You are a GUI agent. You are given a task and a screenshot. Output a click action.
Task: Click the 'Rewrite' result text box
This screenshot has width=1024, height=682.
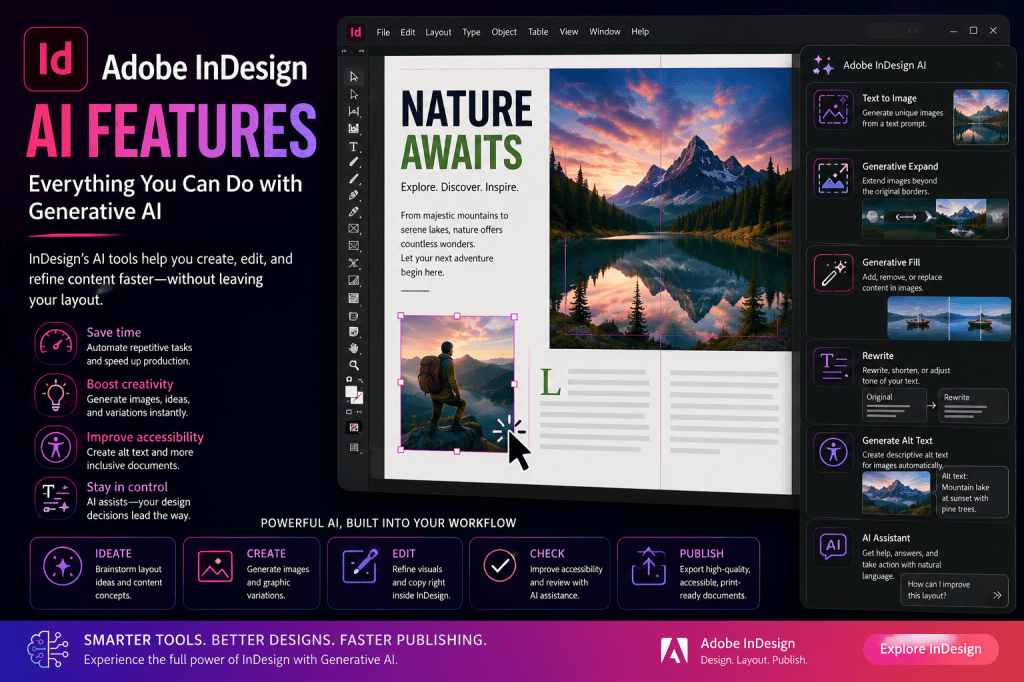pyautogui.click(x=973, y=406)
